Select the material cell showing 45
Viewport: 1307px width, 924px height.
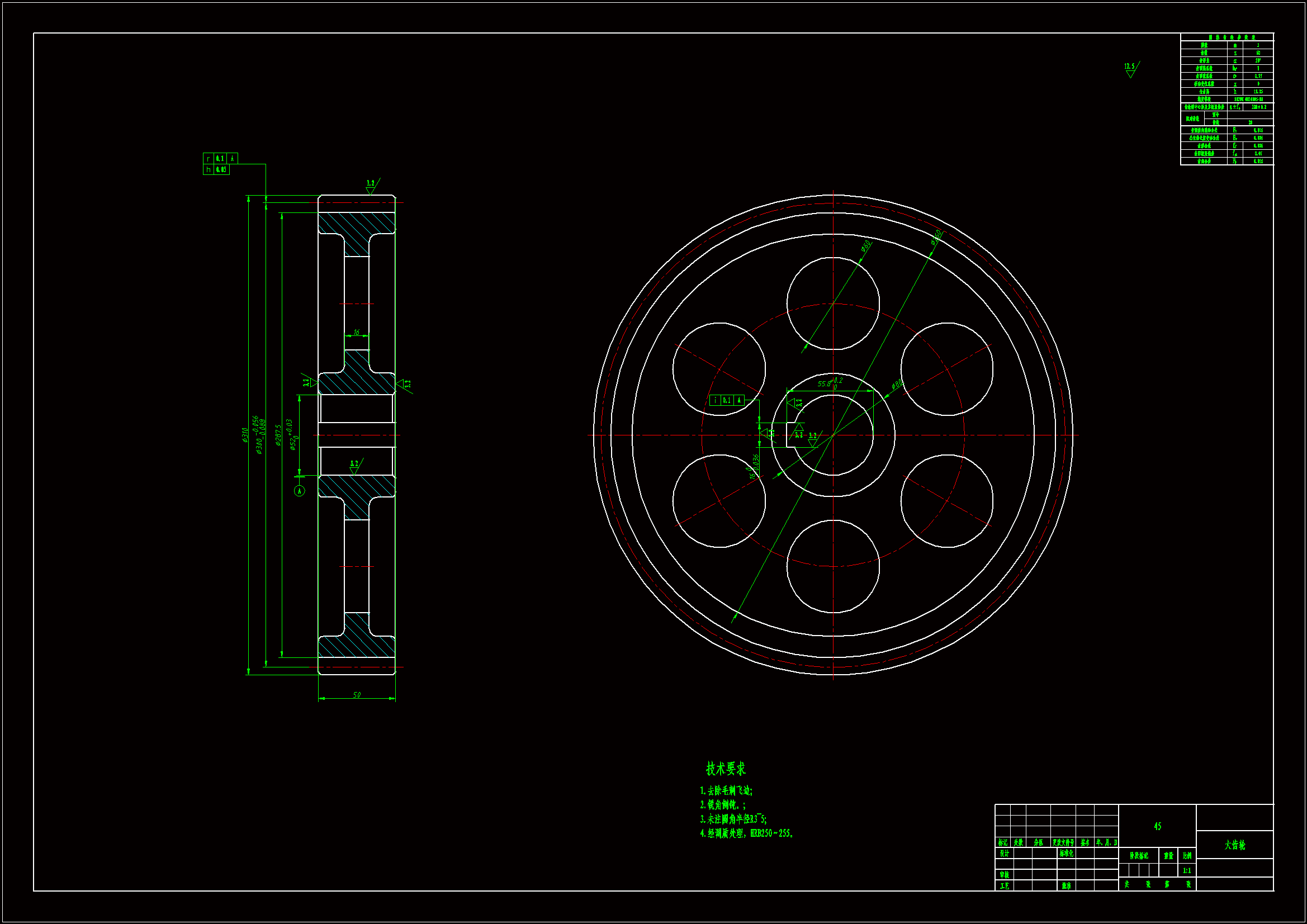(x=1157, y=826)
